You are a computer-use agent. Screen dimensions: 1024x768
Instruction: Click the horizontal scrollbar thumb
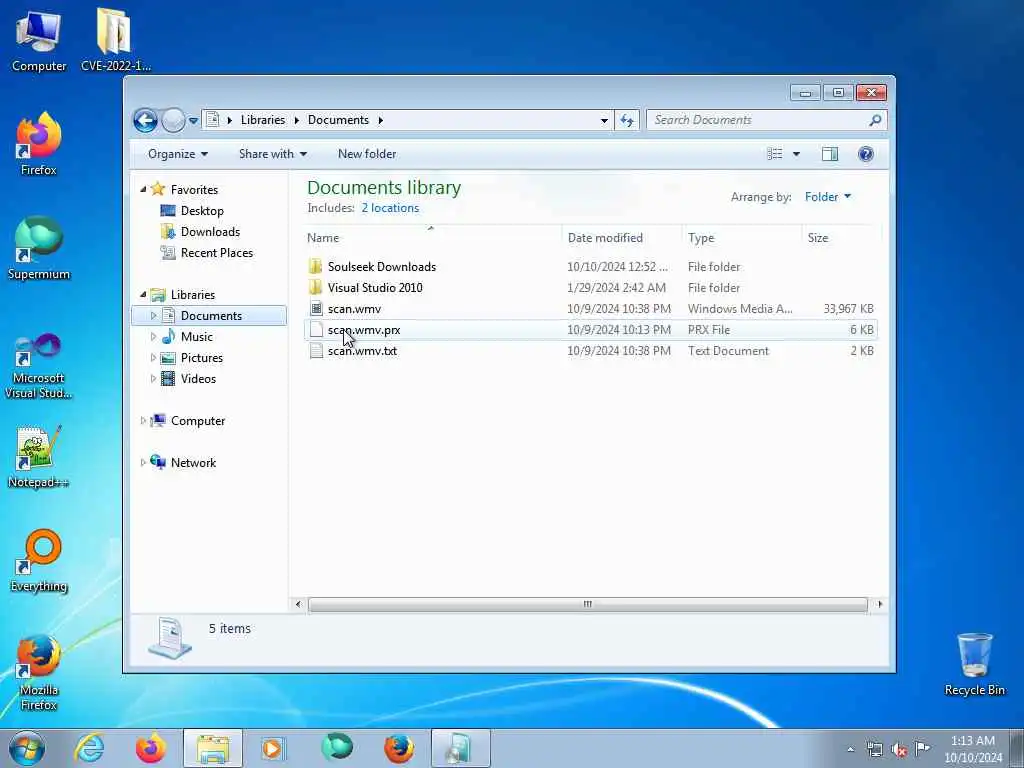[587, 604]
